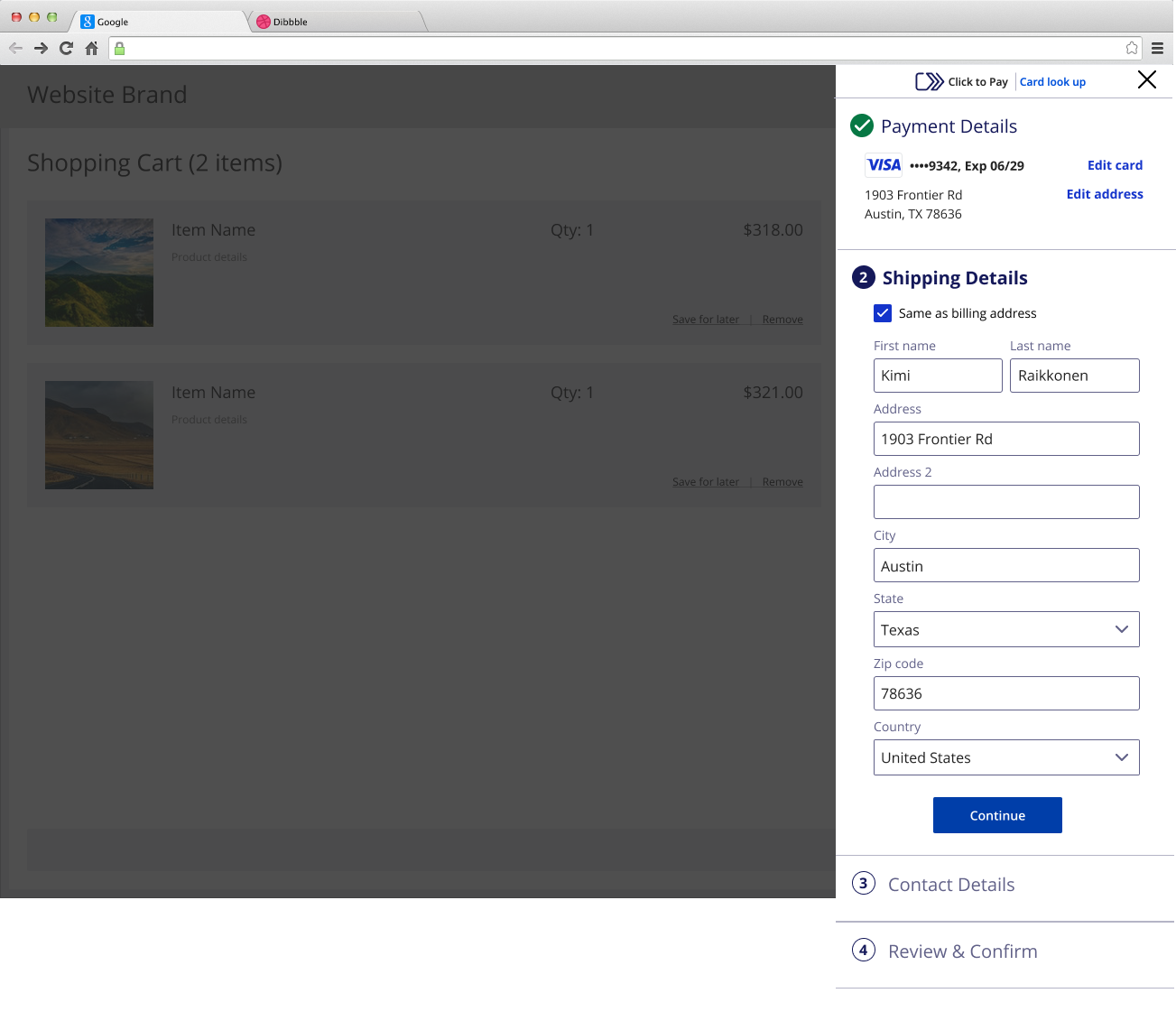Open the browser hamburger menu
The width and height of the screenshot is (1176, 1021).
[1157, 49]
